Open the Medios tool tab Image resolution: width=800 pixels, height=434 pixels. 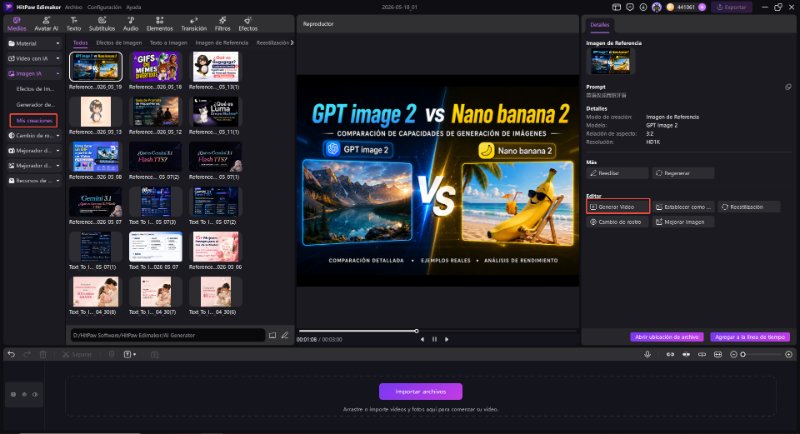16,24
